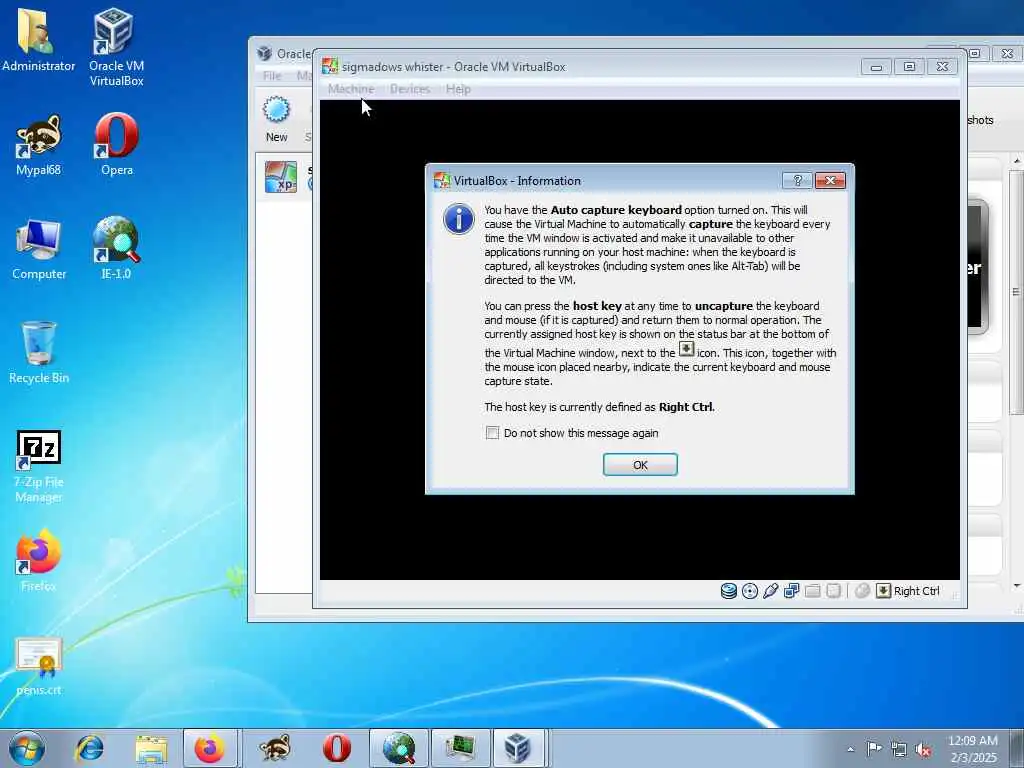Open the File menu in VirtualBox Manager
This screenshot has width=1024, height=768.
272,76
